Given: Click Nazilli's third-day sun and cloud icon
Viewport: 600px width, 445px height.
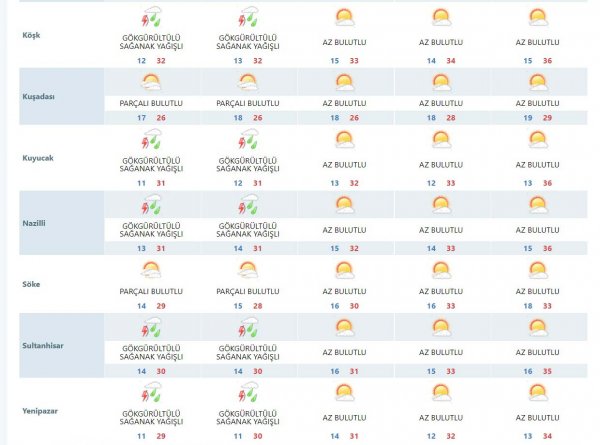Looking at the screenshot, I should tap(344, 205).
